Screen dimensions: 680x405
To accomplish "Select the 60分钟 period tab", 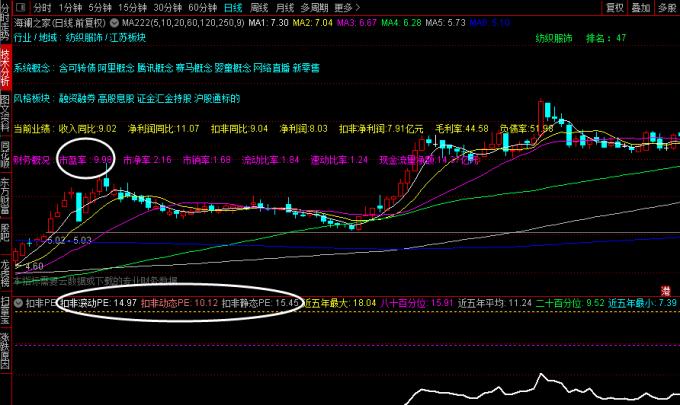I will (203, 7).
